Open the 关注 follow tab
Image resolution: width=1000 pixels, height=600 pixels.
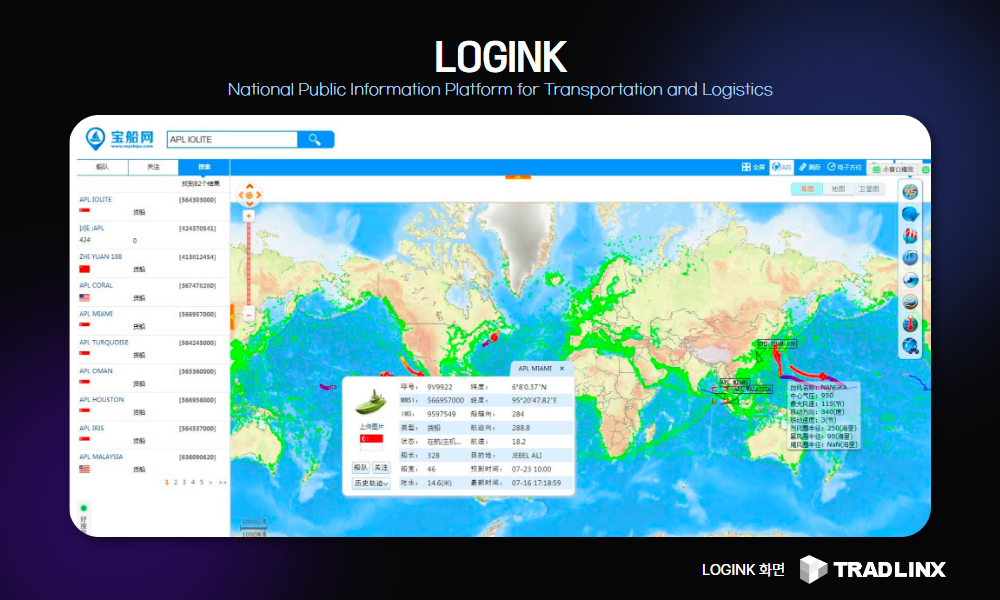point(154,167)
